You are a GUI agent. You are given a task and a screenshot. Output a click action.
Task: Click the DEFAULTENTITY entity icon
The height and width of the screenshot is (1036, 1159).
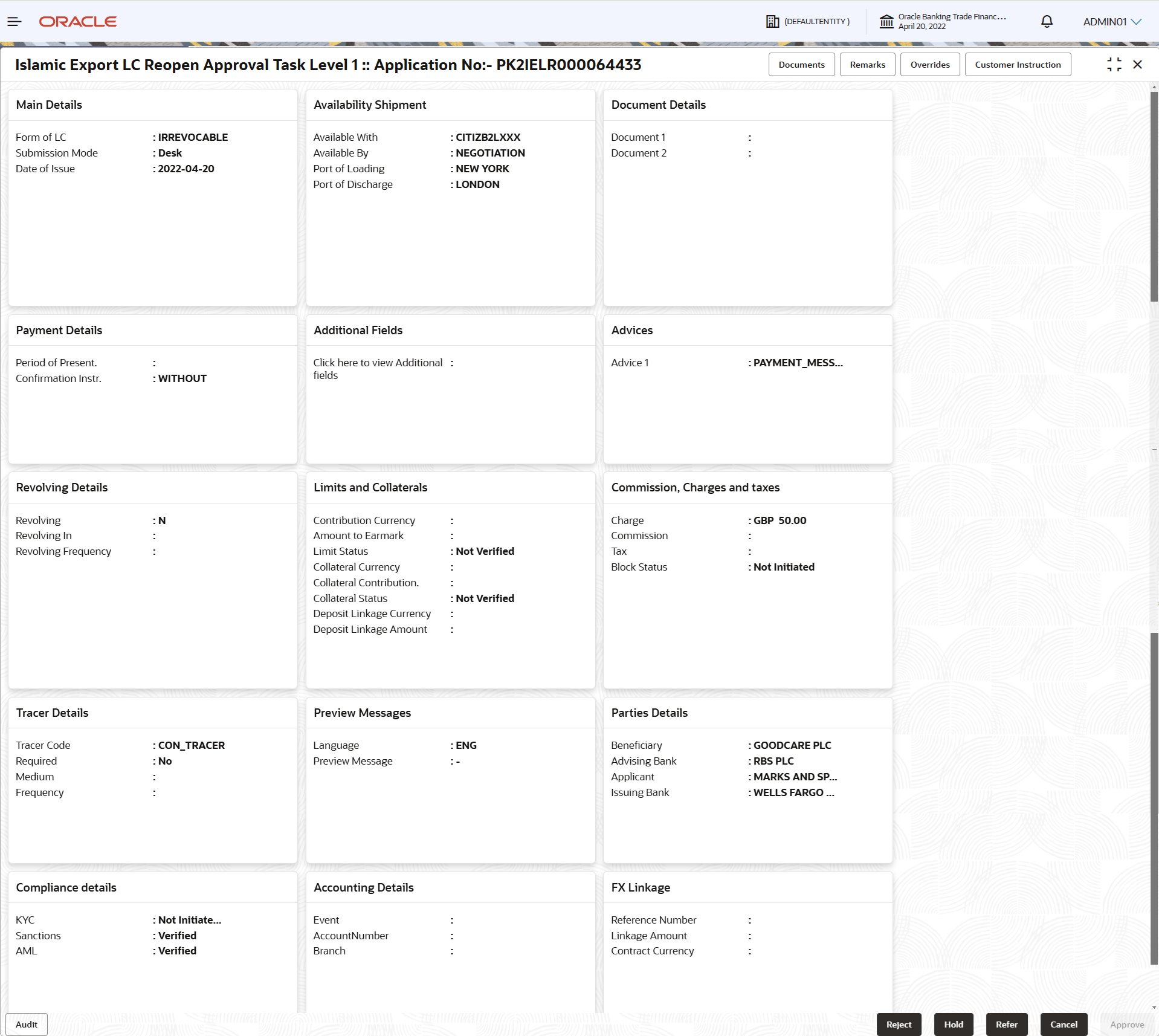[x=773, y=21]
